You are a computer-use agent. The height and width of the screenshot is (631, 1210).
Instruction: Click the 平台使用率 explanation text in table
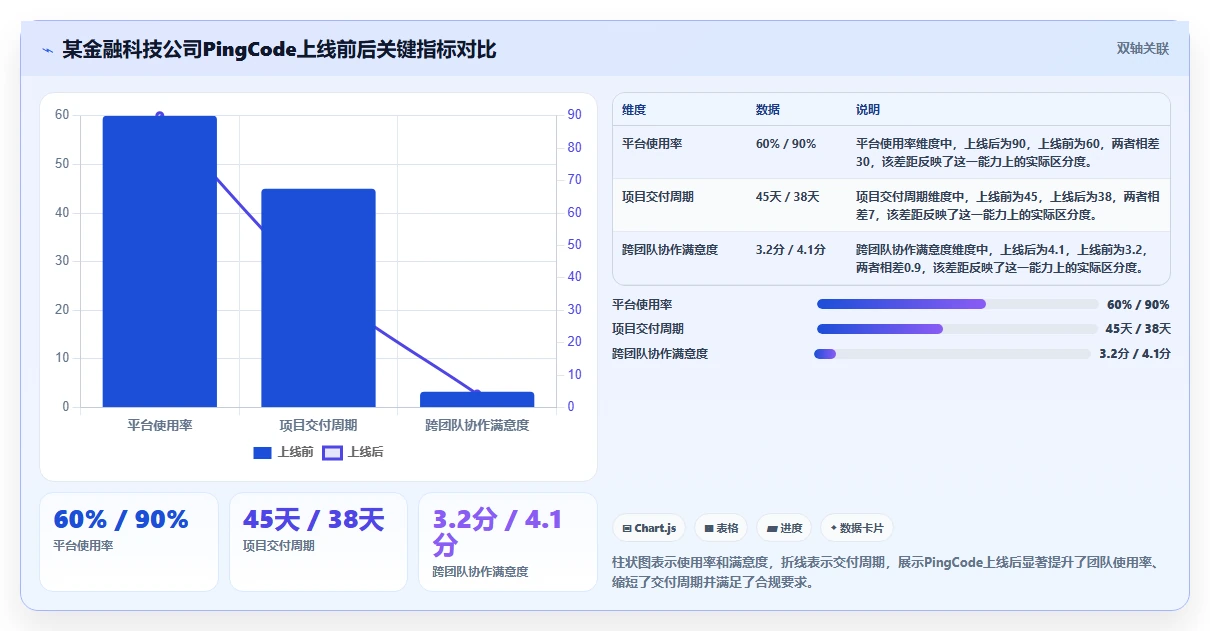[1007, 152]
